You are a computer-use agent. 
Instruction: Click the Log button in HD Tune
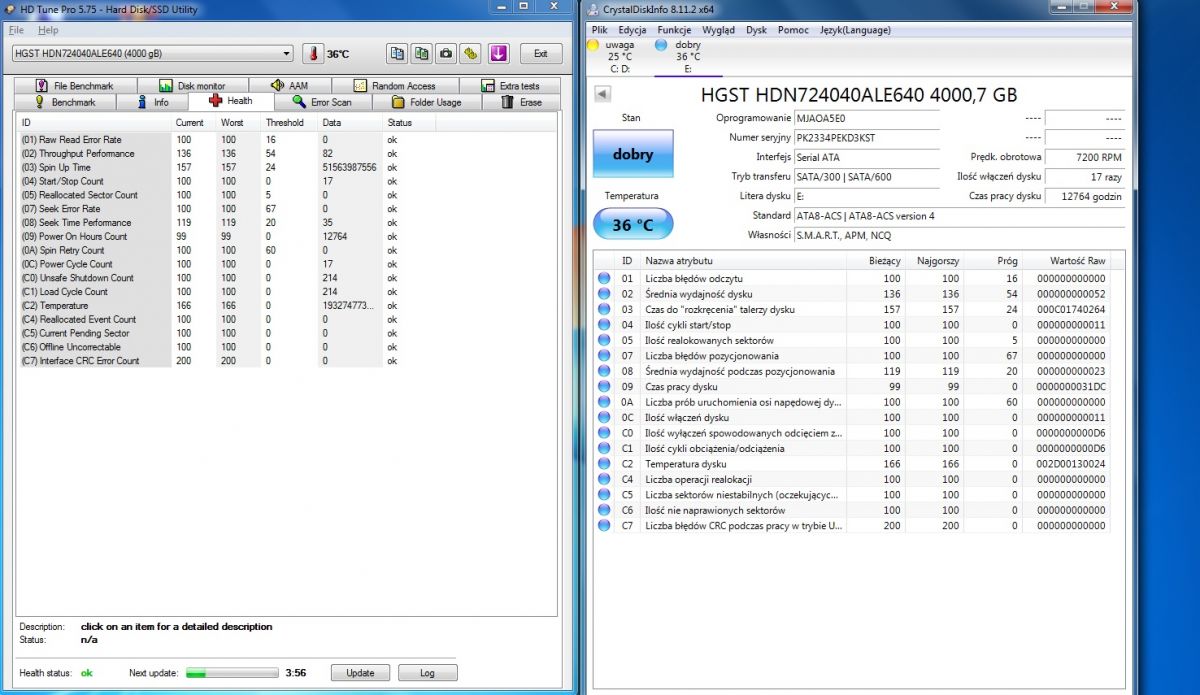tap(427, 673)
